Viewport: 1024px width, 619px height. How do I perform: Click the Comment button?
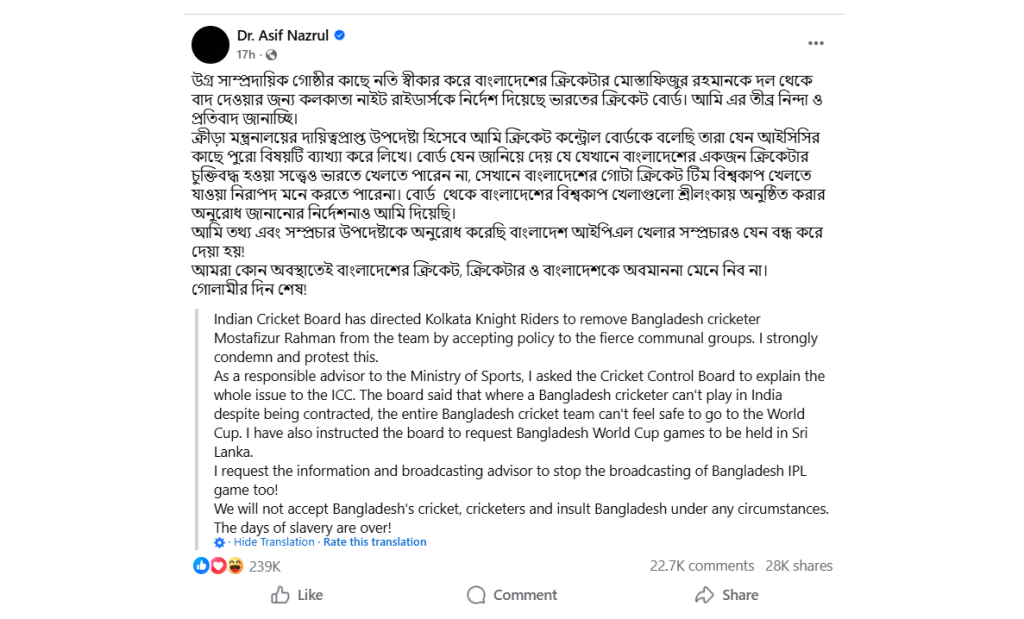click(512, 595)
